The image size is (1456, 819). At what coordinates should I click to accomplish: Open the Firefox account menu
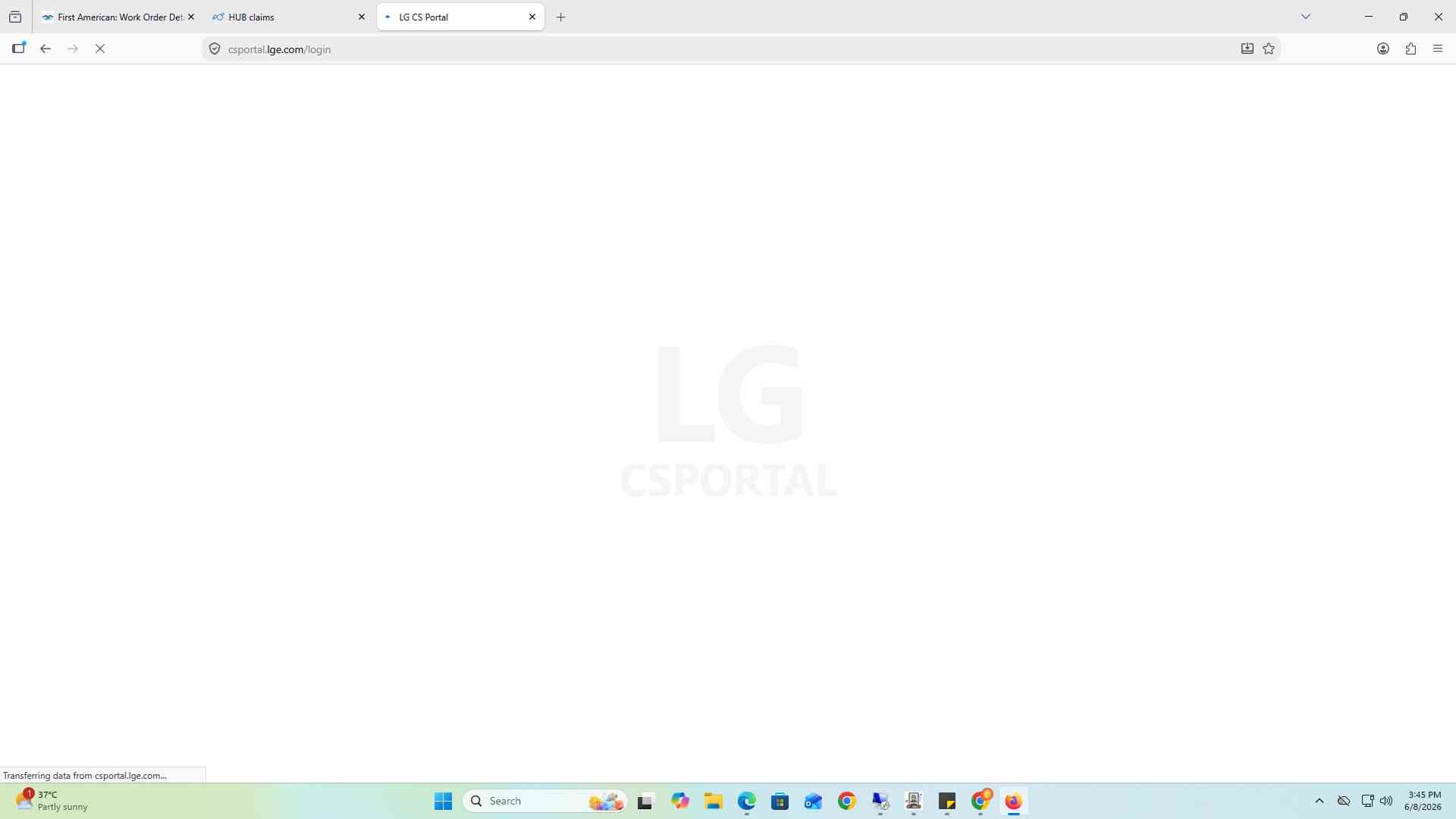click(x=1383, y=49)
